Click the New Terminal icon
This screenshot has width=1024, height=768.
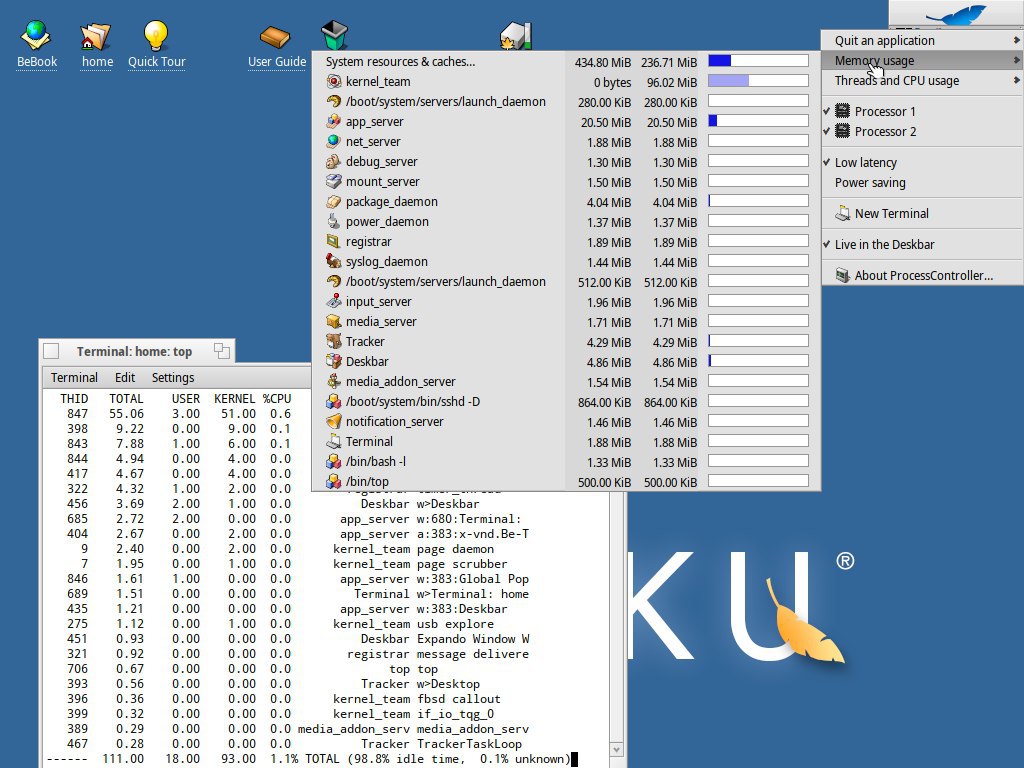[843, 213]
